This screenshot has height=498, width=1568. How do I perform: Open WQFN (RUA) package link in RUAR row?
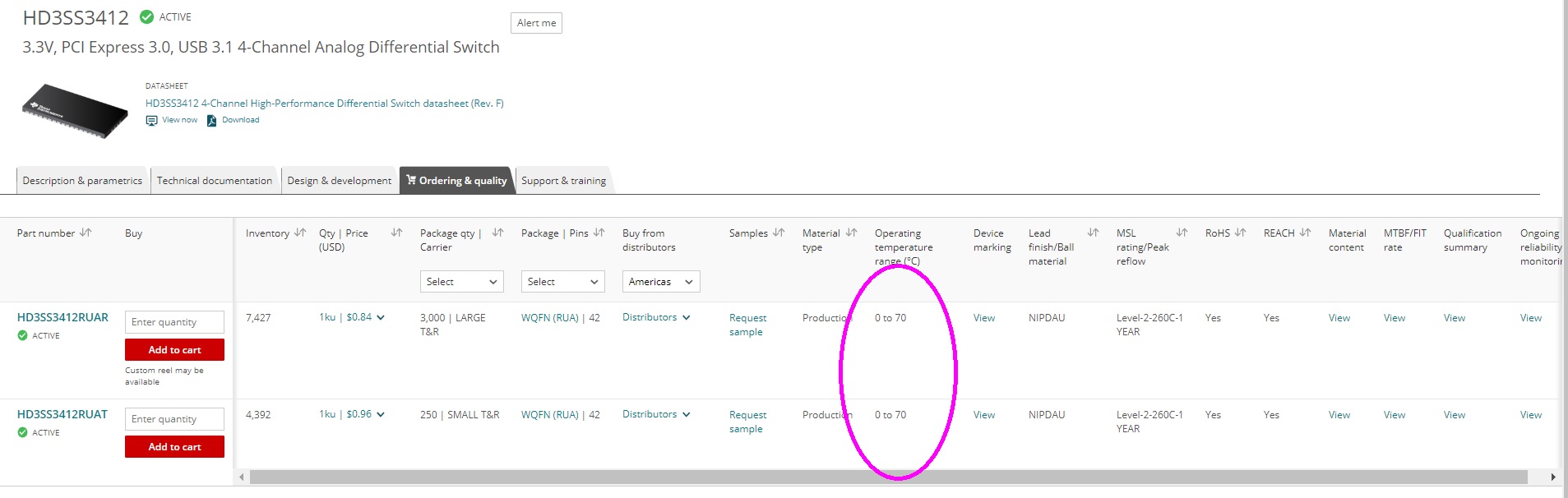tap(550, 318)
